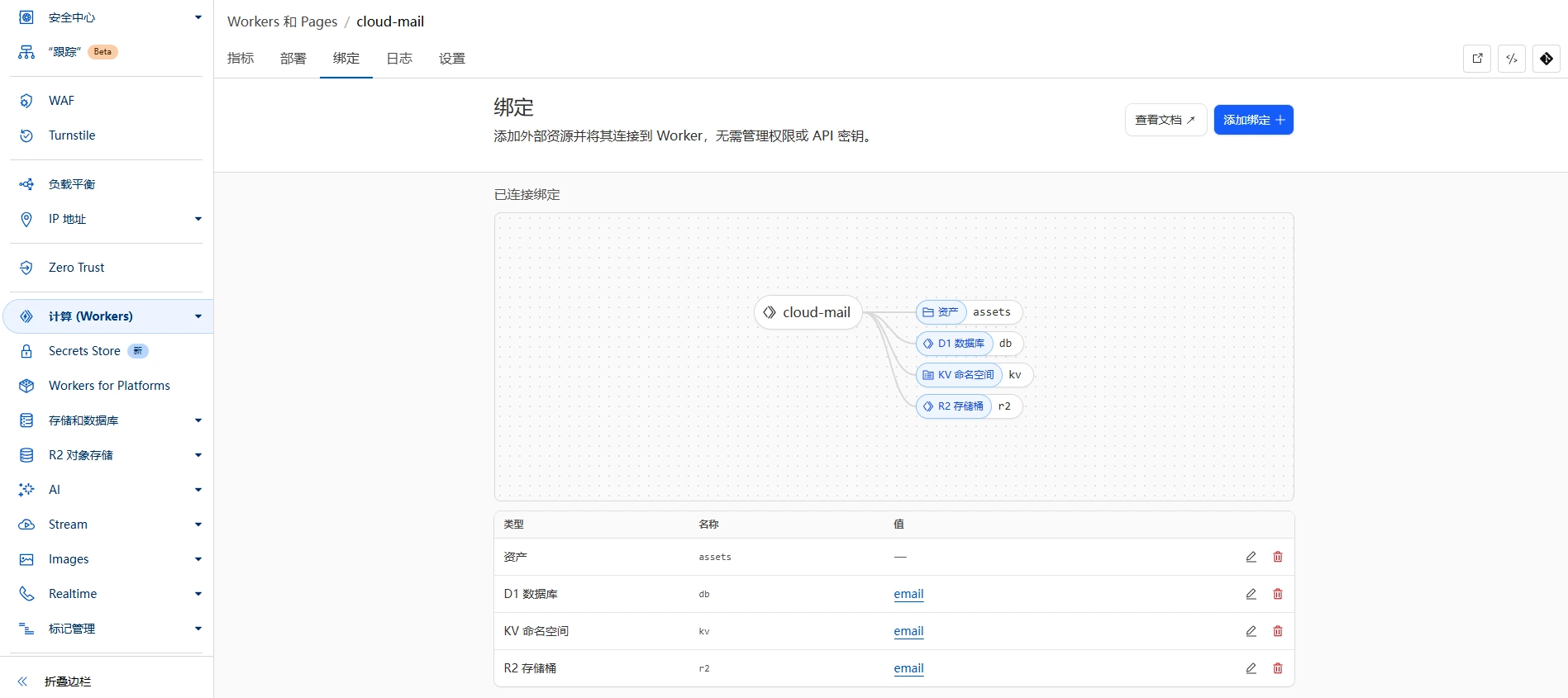Expand the IP 地址 sidebar dropdown
This screenshot has height=698, width=1568.
198,219
